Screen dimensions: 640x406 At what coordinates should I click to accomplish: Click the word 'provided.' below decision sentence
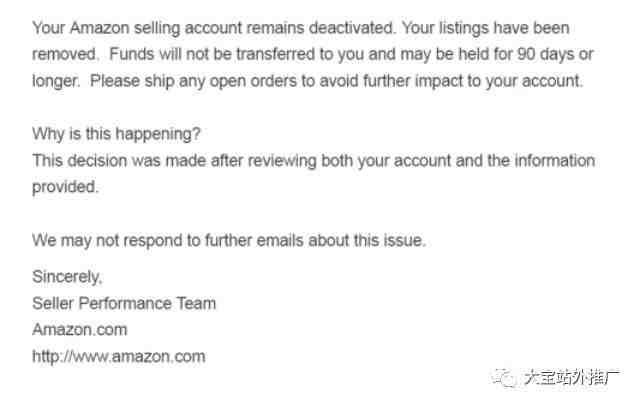tap(65, 187)
